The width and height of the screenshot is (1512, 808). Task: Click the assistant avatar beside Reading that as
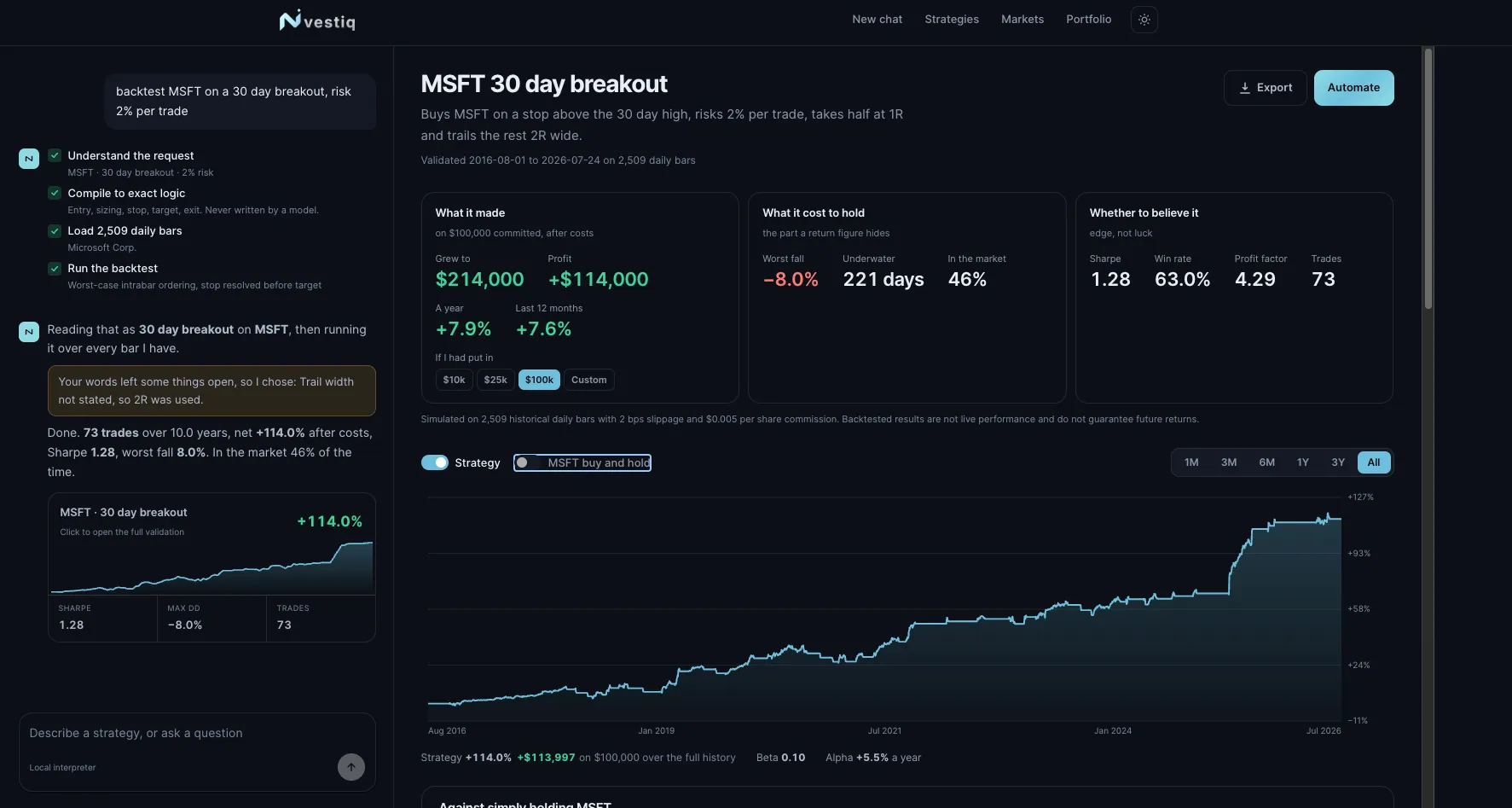(29, 332)
